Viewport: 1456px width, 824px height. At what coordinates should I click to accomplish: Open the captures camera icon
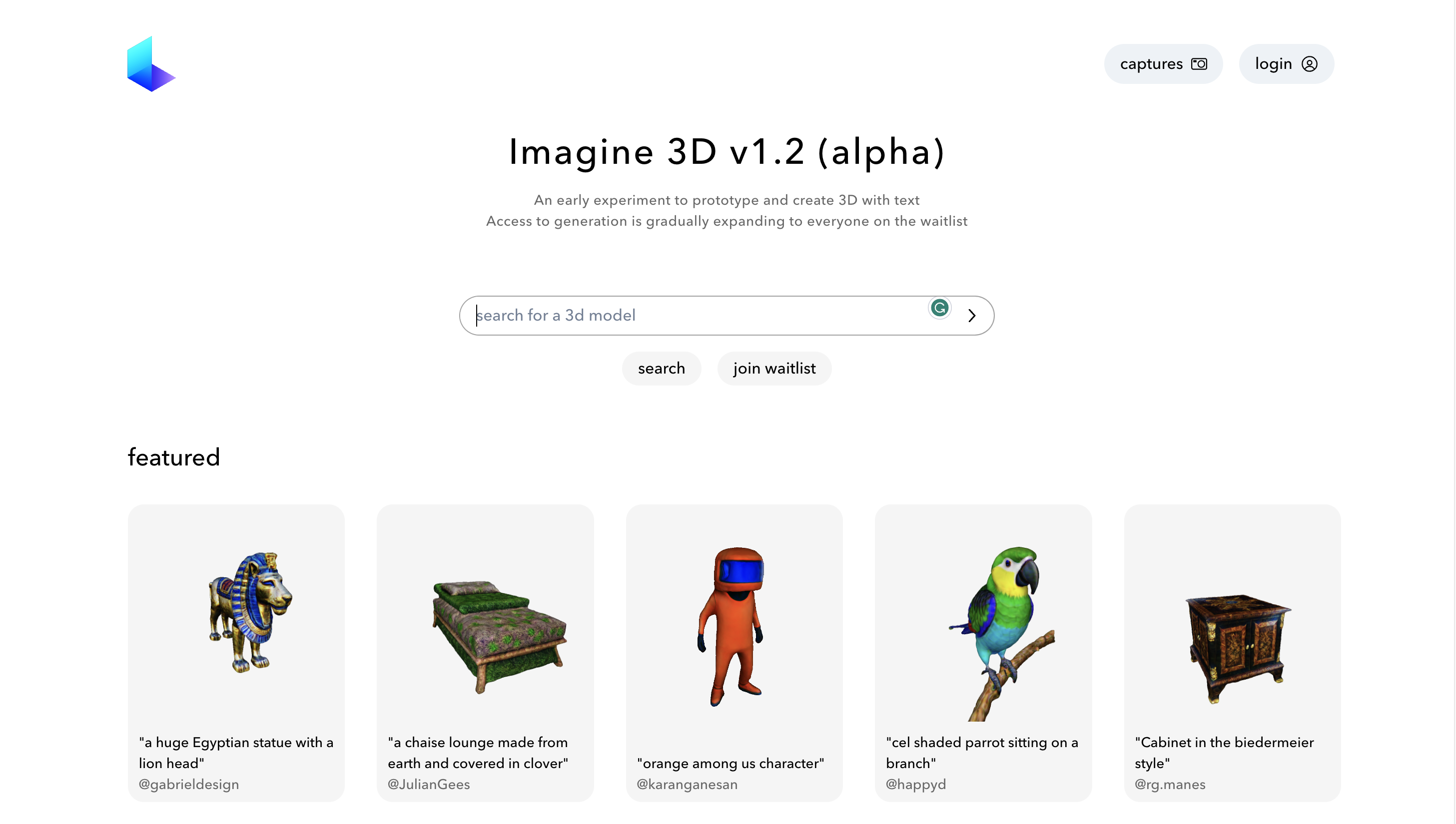coord(1199,63)
